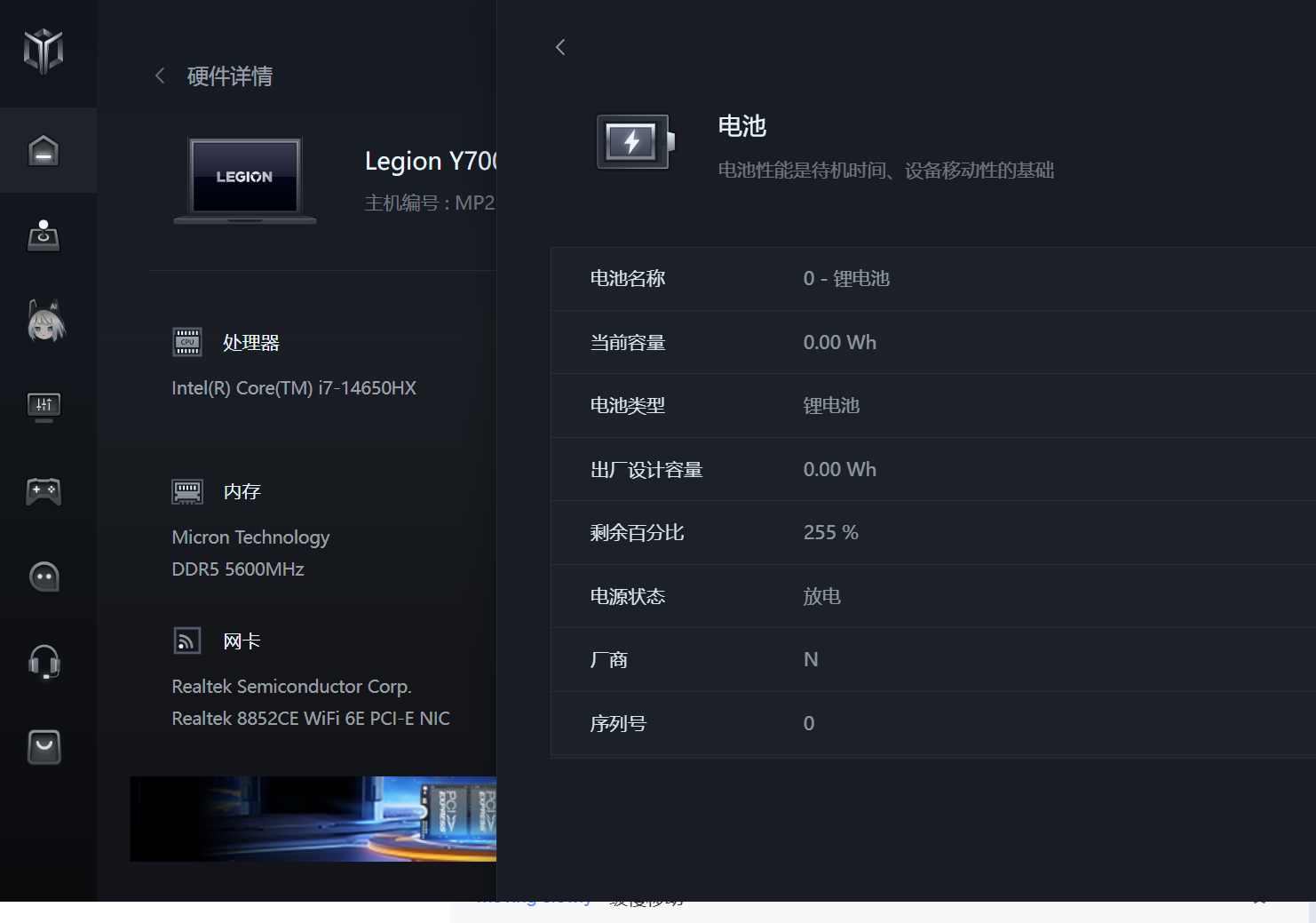The image size is (1316, 923).
Task: Click the 序列号 row label
Action: [618, 724]
